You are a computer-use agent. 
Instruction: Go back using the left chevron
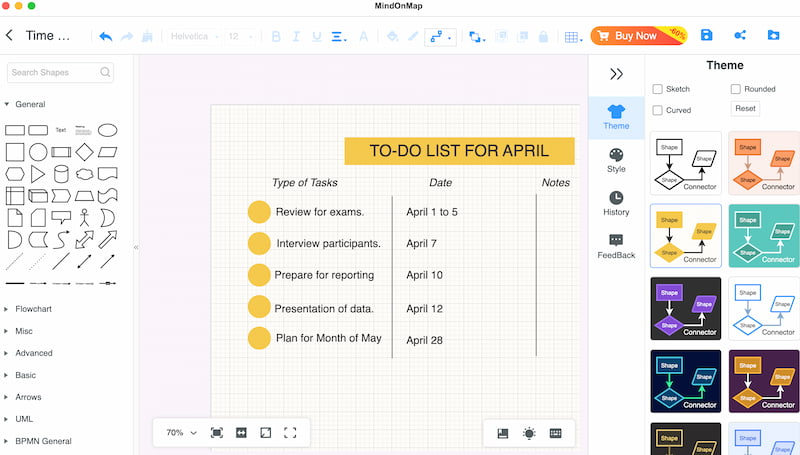(9, 35)
